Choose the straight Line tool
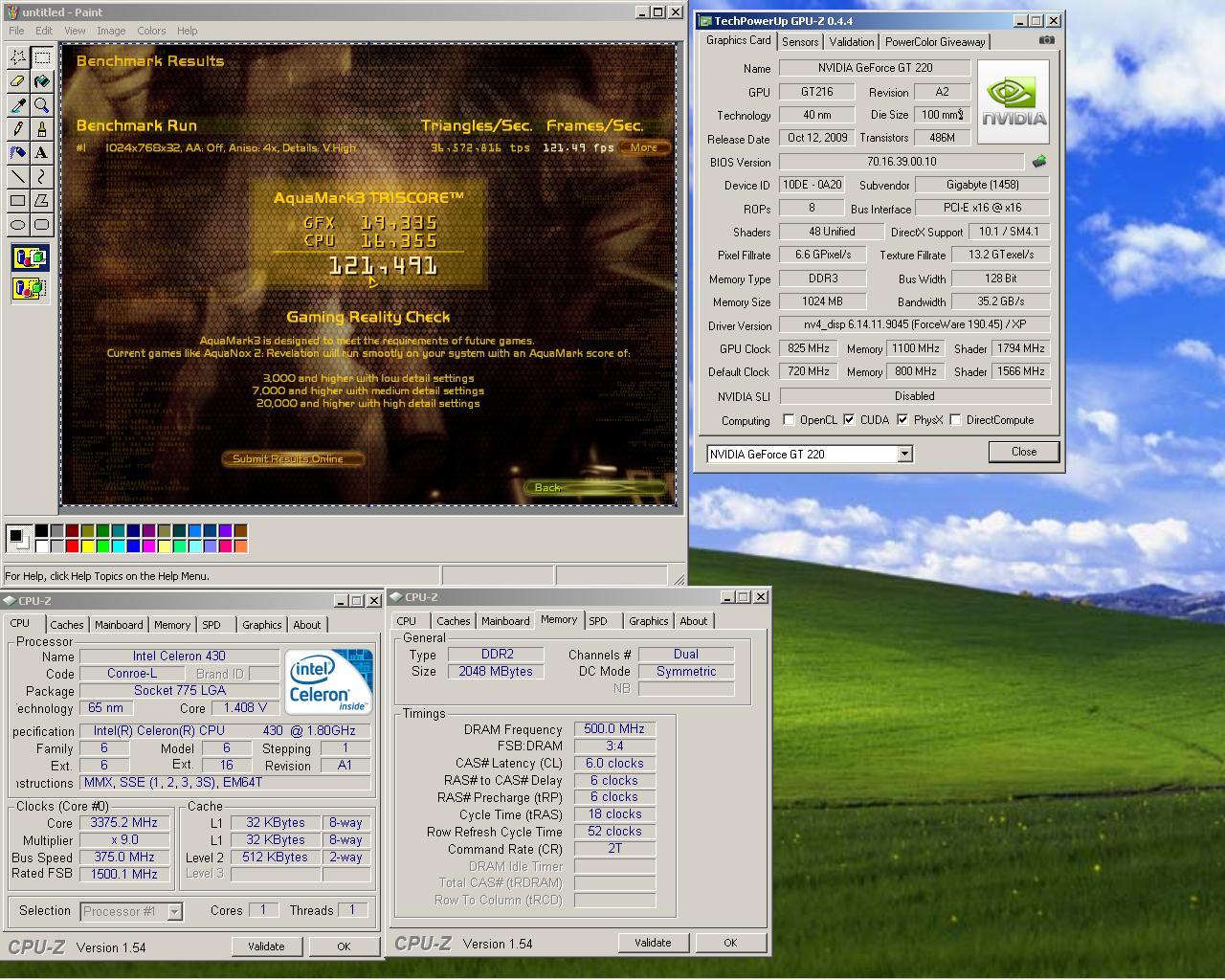The height and width of the screenshot is (980, 1225). [17, 177]
